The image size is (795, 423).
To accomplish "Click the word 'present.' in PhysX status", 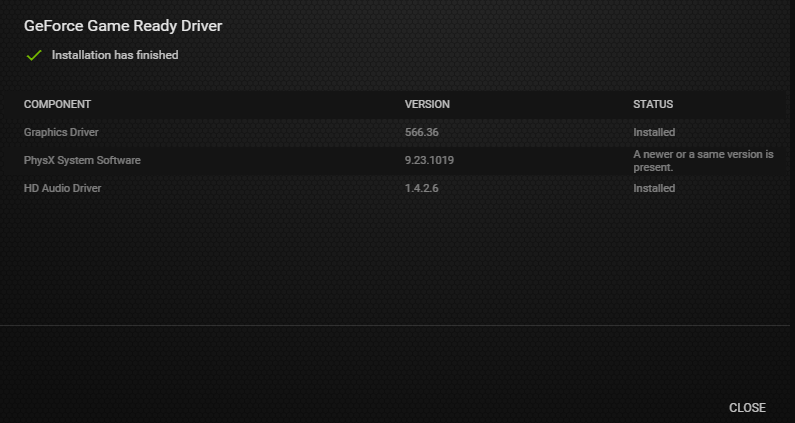I will (x=653, y=167).
